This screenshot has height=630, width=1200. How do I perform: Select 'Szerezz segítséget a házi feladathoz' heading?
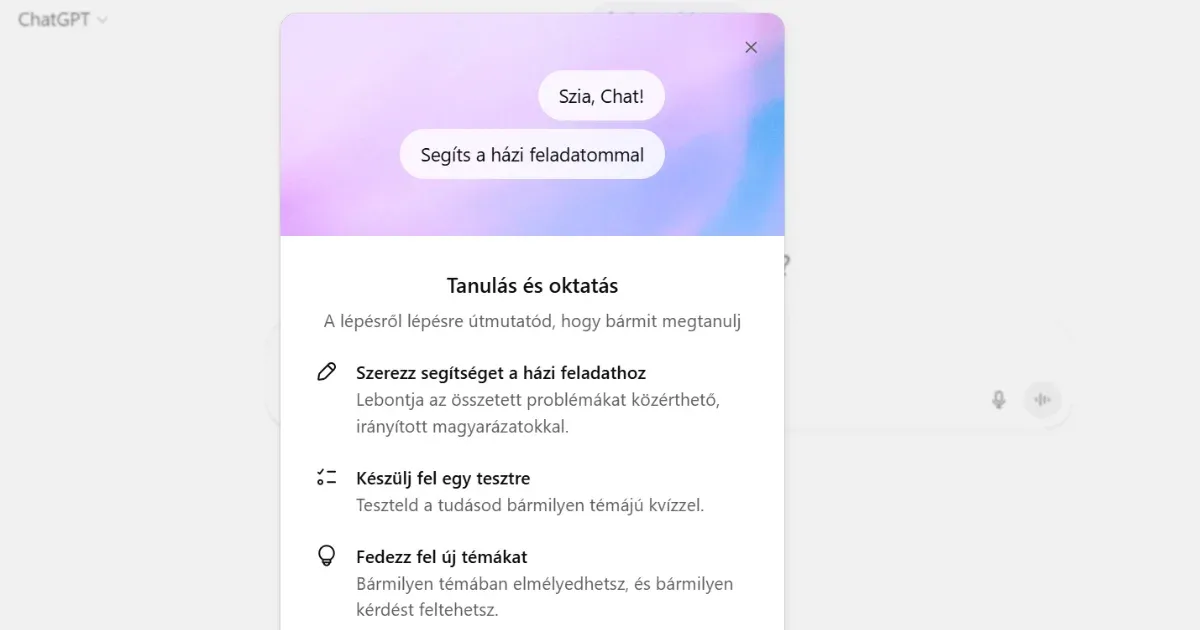[501, 373]
